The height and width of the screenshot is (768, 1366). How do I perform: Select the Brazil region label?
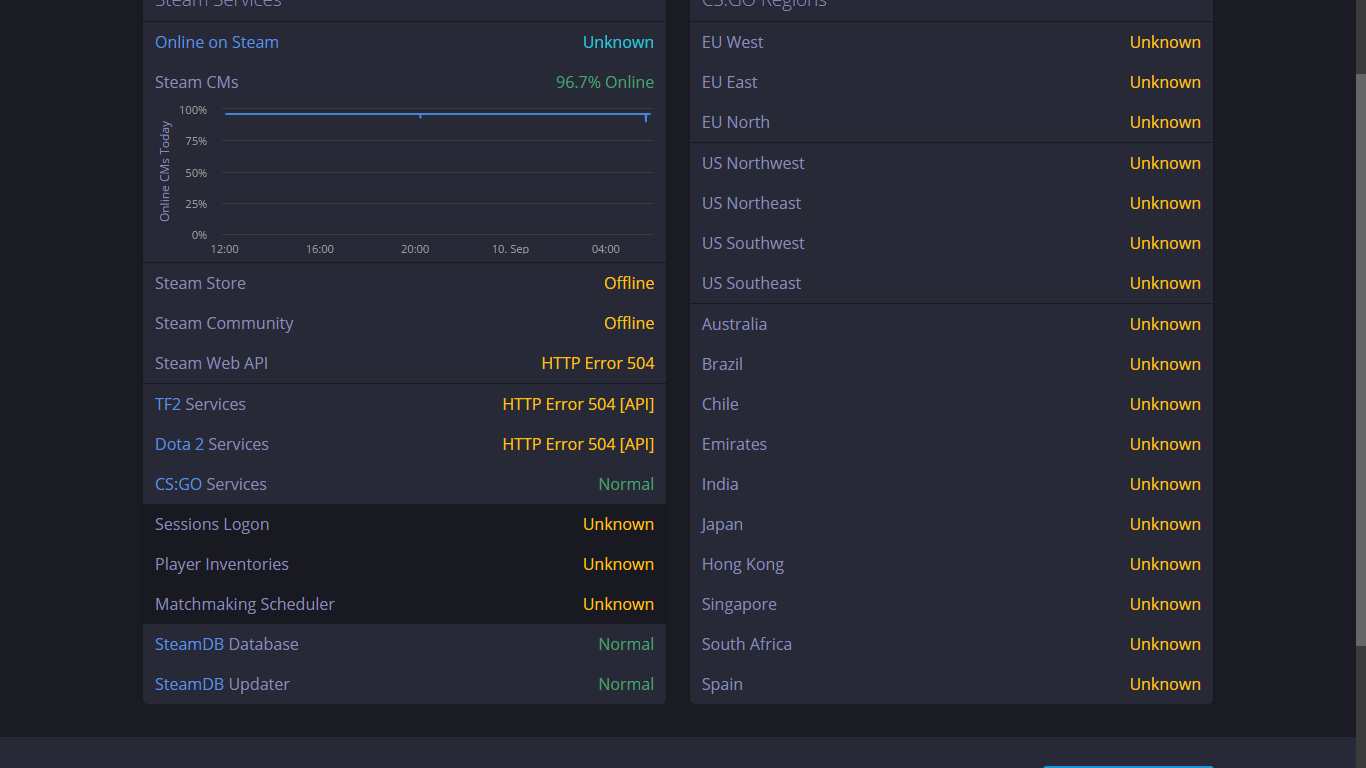(x=722, y=364)
